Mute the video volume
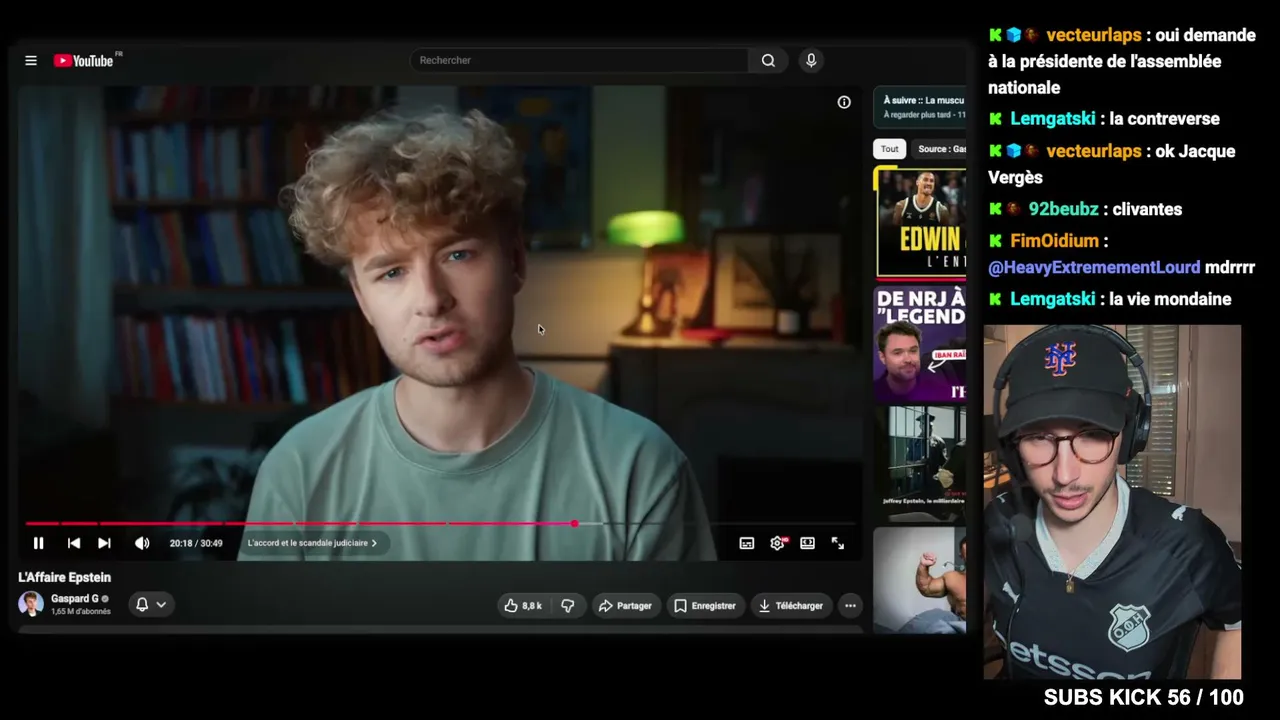This screenshot has height=720, width=1280. 142,543
